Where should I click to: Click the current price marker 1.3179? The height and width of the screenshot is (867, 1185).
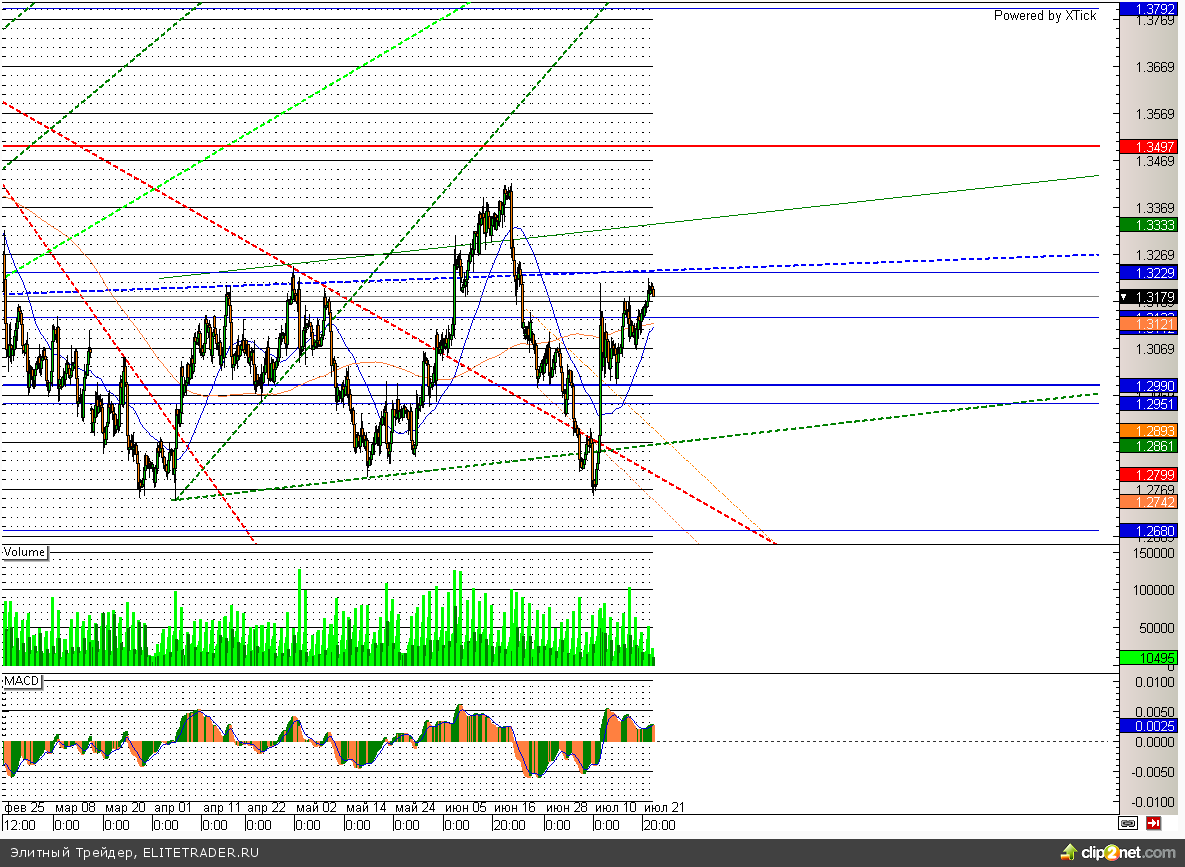click(1148, 297)
